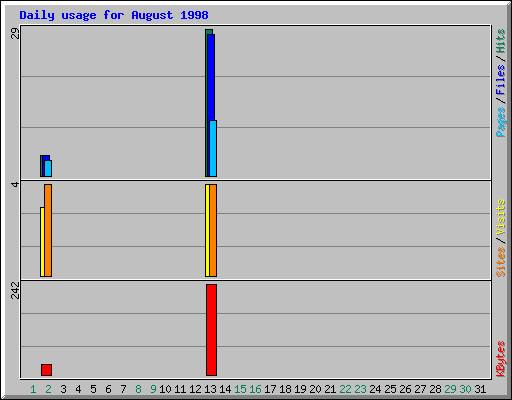512x400 pixels.
Task: Click day 2 on the x-axis
Action: [x=48, y=389]
